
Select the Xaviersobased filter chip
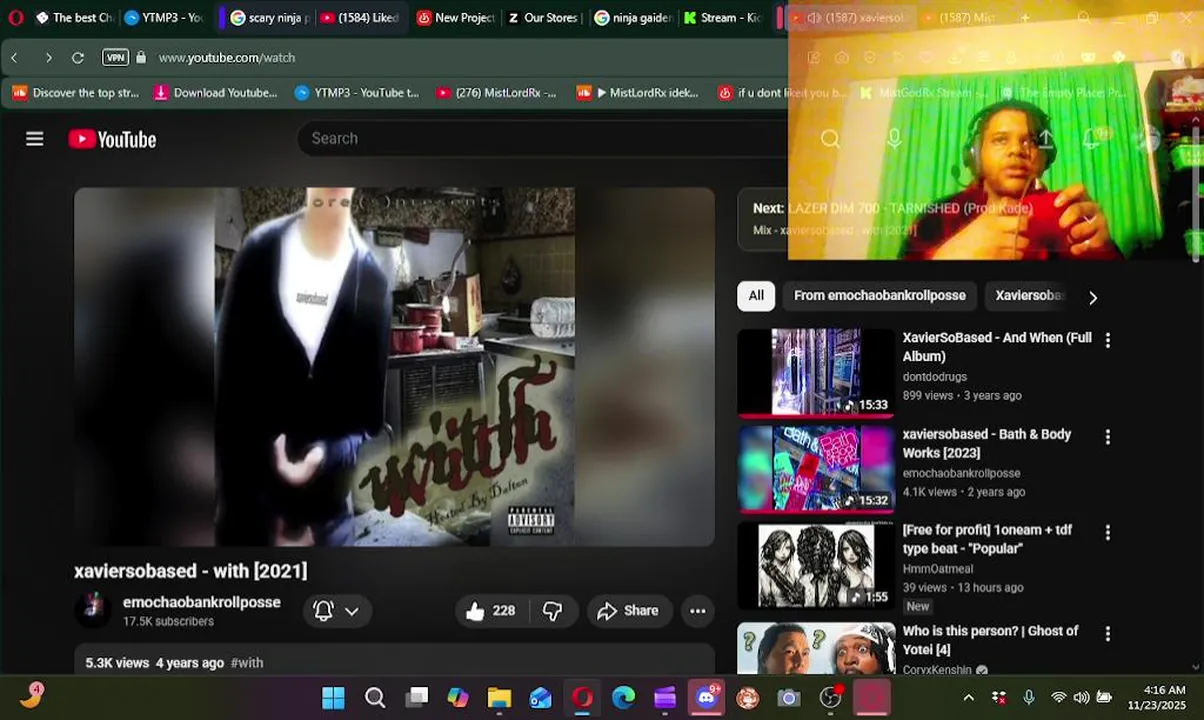[x=1030, y=295]
